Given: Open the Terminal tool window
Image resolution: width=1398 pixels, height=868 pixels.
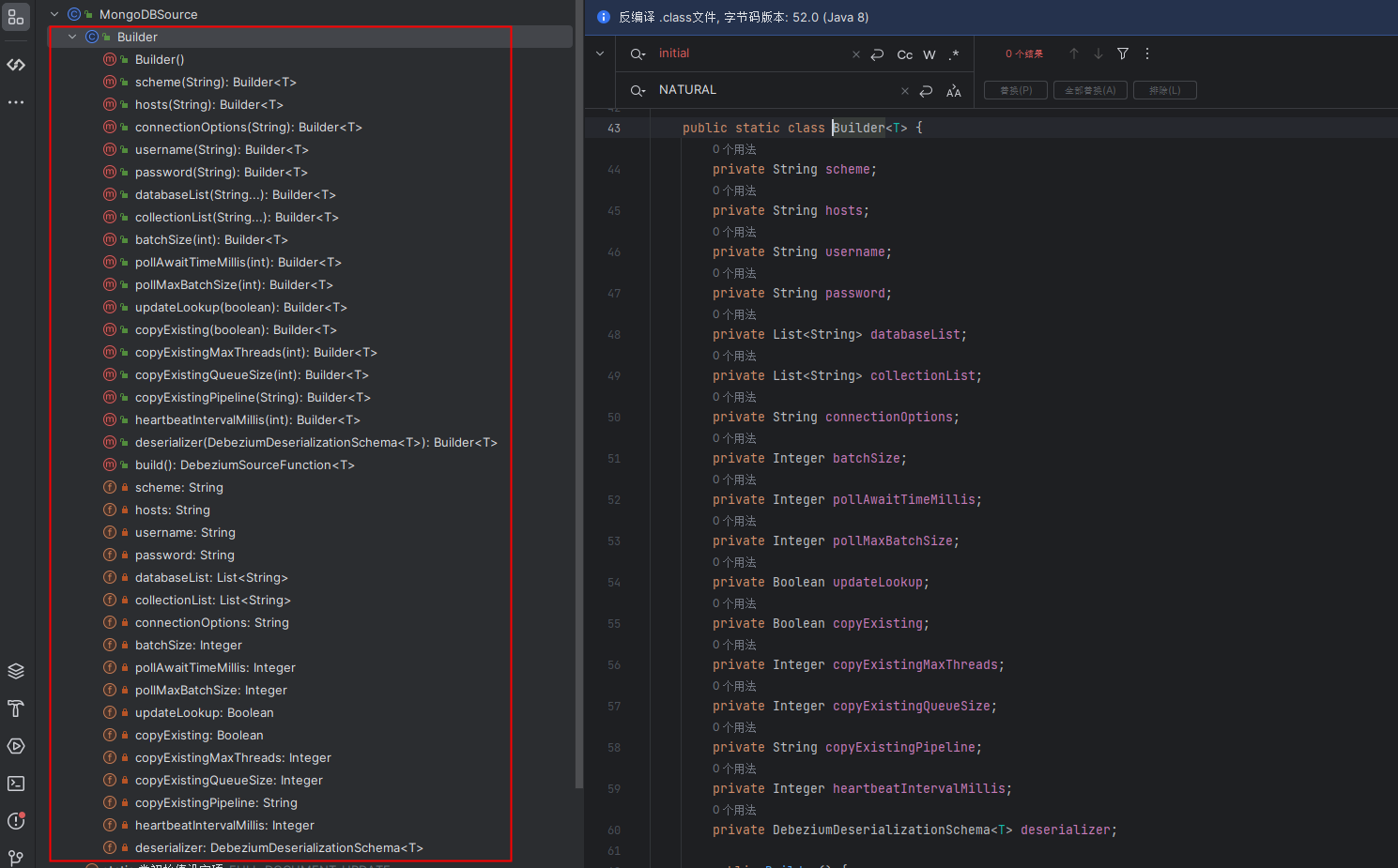Looking at the screenshot, I should [16, 784].
